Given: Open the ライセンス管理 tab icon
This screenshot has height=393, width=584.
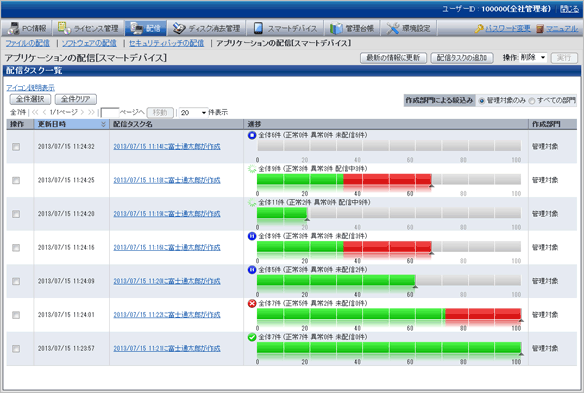Looking at the screenshot, I should (64, 28).
